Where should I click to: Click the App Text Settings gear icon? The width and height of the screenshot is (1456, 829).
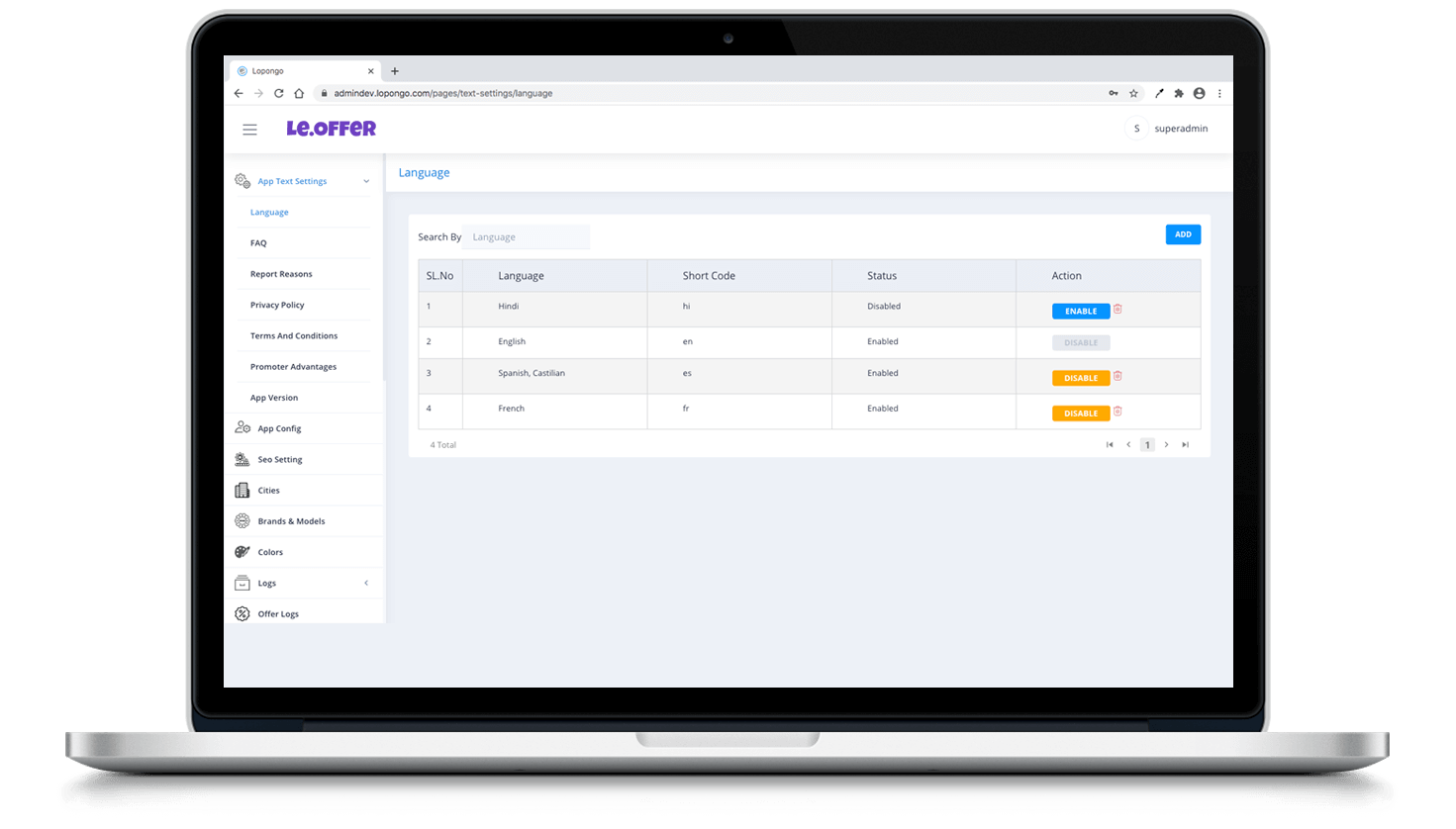(243, 181)
